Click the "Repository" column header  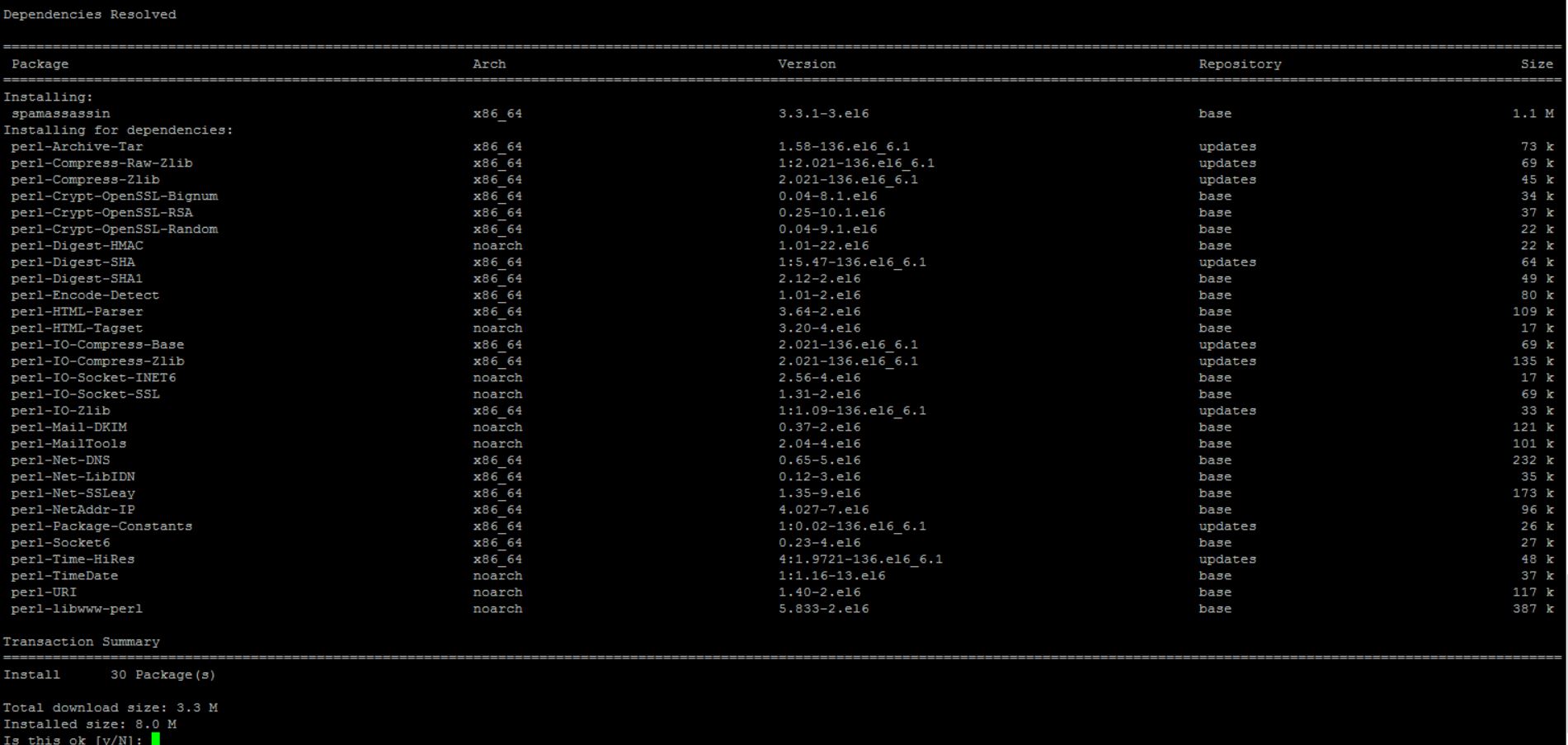coord(1241,64)
